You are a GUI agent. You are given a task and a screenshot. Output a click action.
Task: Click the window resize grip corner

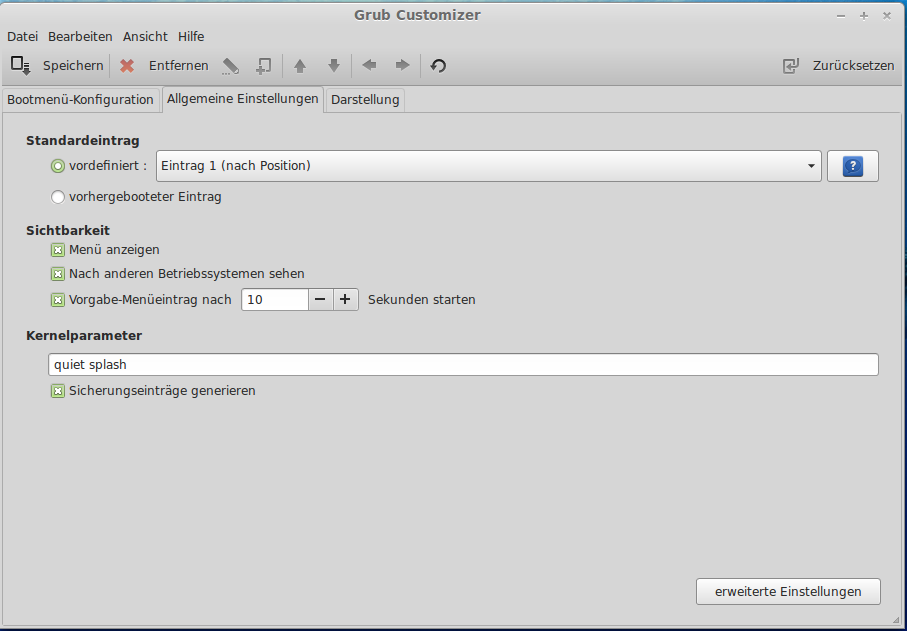[x=895, y=620]
